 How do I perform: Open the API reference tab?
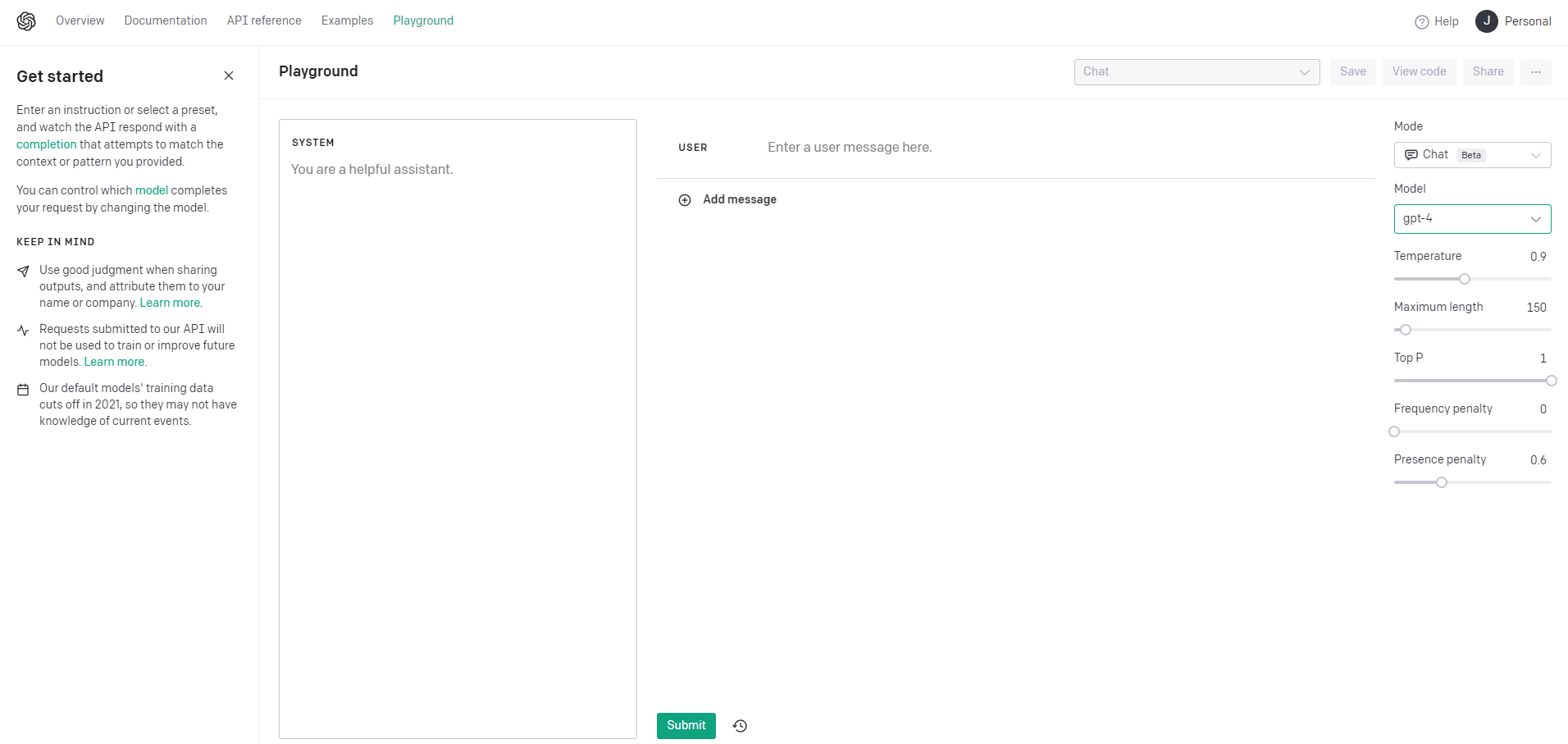(x=263, y=20)
